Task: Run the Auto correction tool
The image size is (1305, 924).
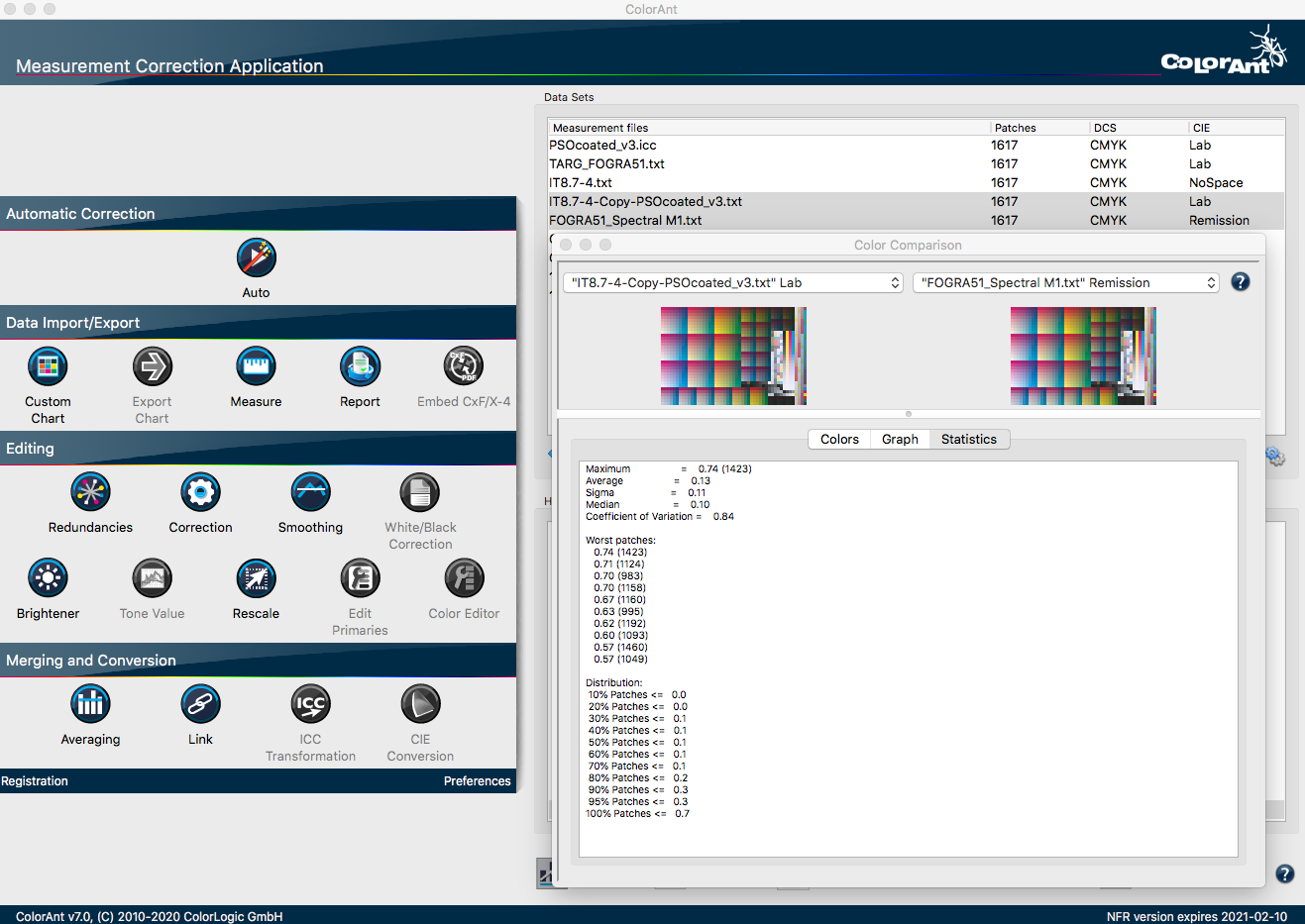Action: click(256, 257)
